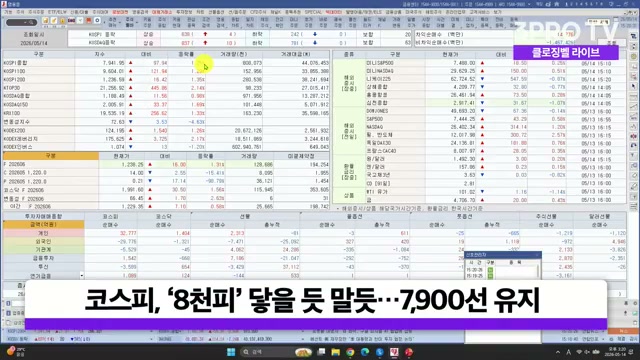640x360 pixels.
Task: Select the 상해종합 row
Action: pos(496,87)
